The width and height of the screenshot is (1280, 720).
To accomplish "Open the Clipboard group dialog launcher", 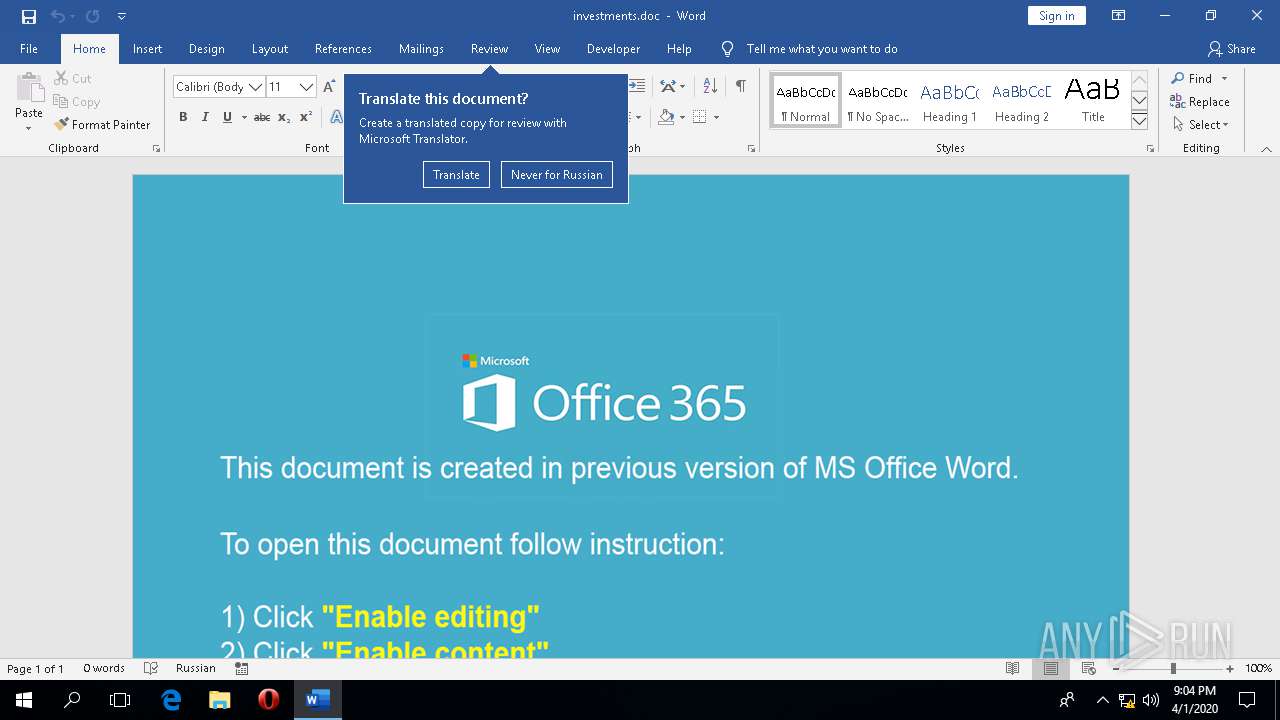I will (x=156, y=148).
